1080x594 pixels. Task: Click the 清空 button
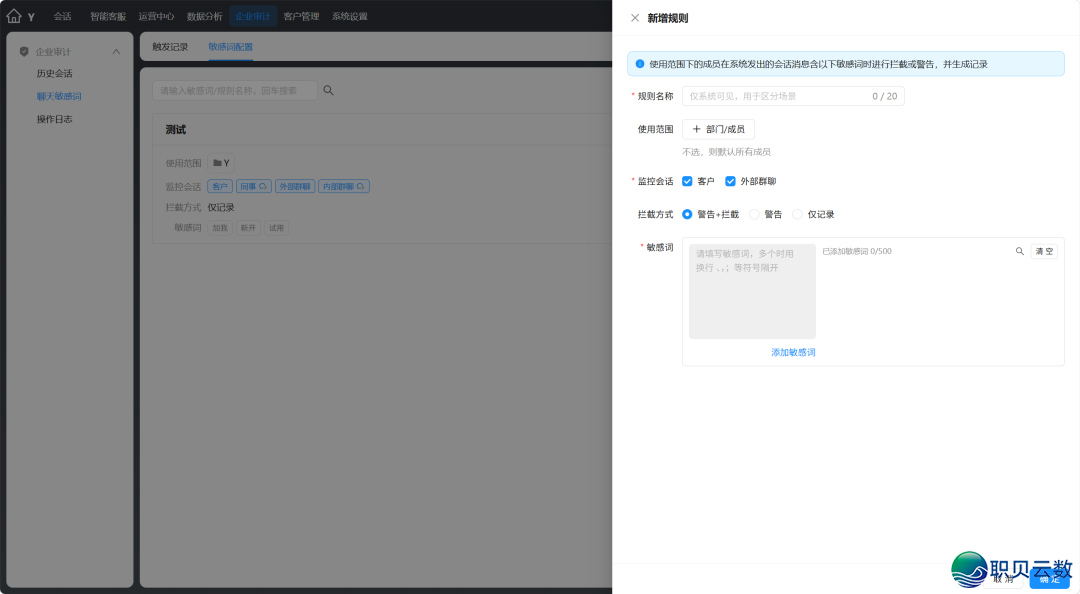[1044, 252]
